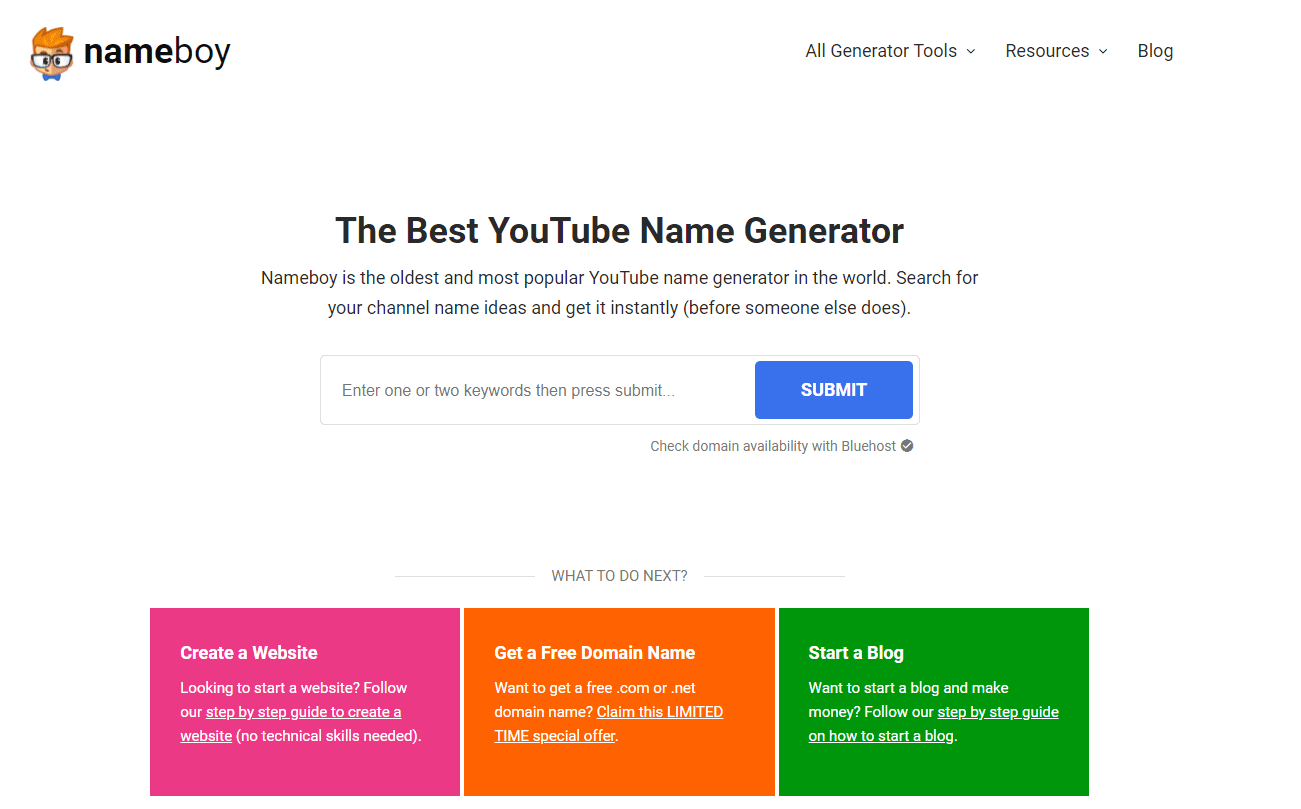The height and width of the screenshot is (809, 1301).
Task: Click Check domain availability with Bluehost text
Action: [773, 446]
